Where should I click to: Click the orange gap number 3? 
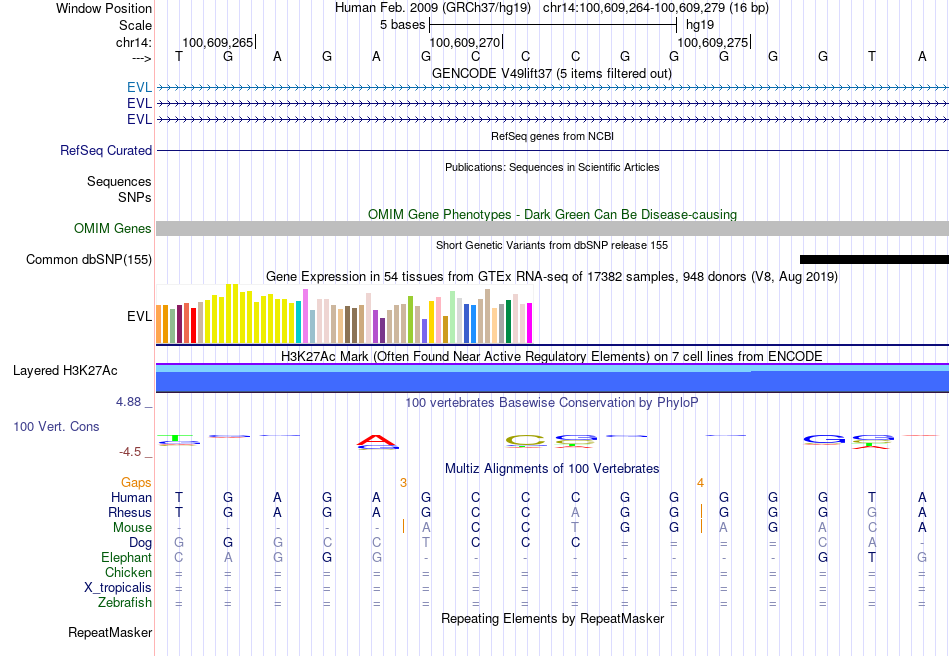click(404, 483)
